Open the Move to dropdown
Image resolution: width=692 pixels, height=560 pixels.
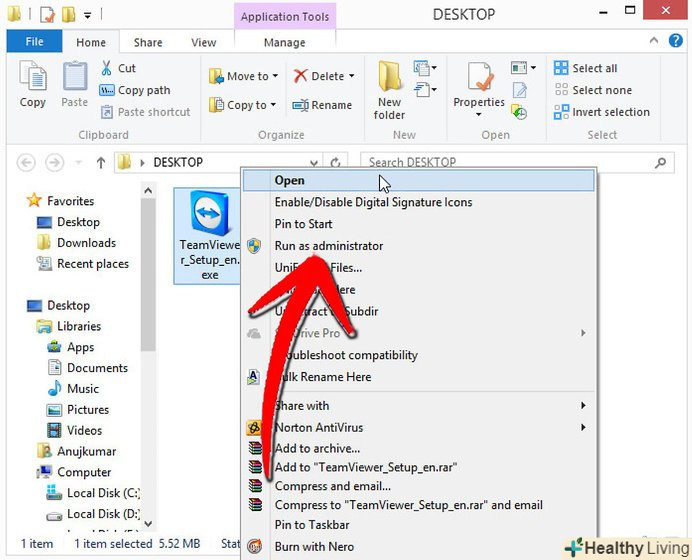point(244,76)
